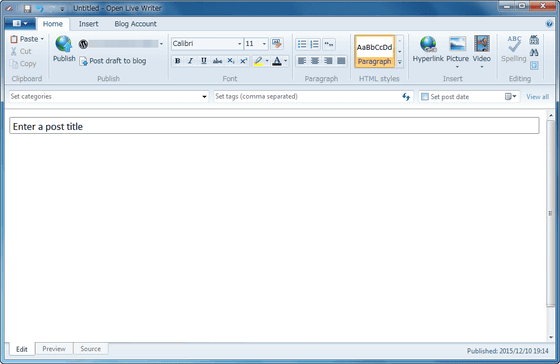The width and height of the screenshot is (560, 364).
Task: Expand the highlight color arrow
Action: coord(267,61)
